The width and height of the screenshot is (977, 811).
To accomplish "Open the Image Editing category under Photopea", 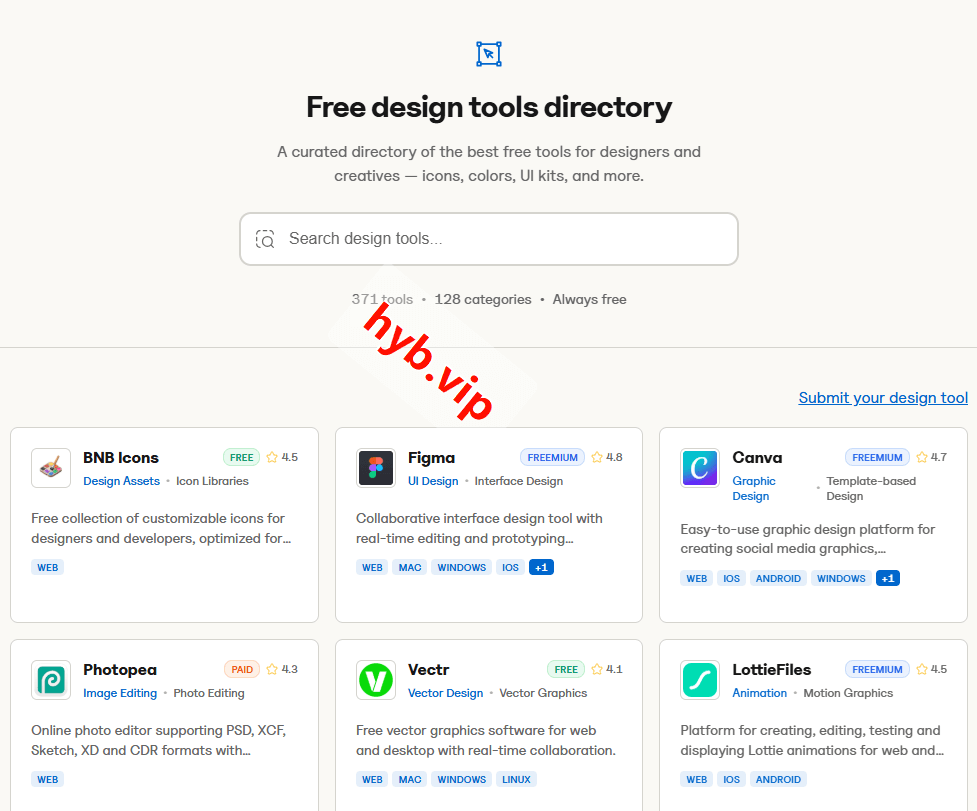I will [119, 692].
